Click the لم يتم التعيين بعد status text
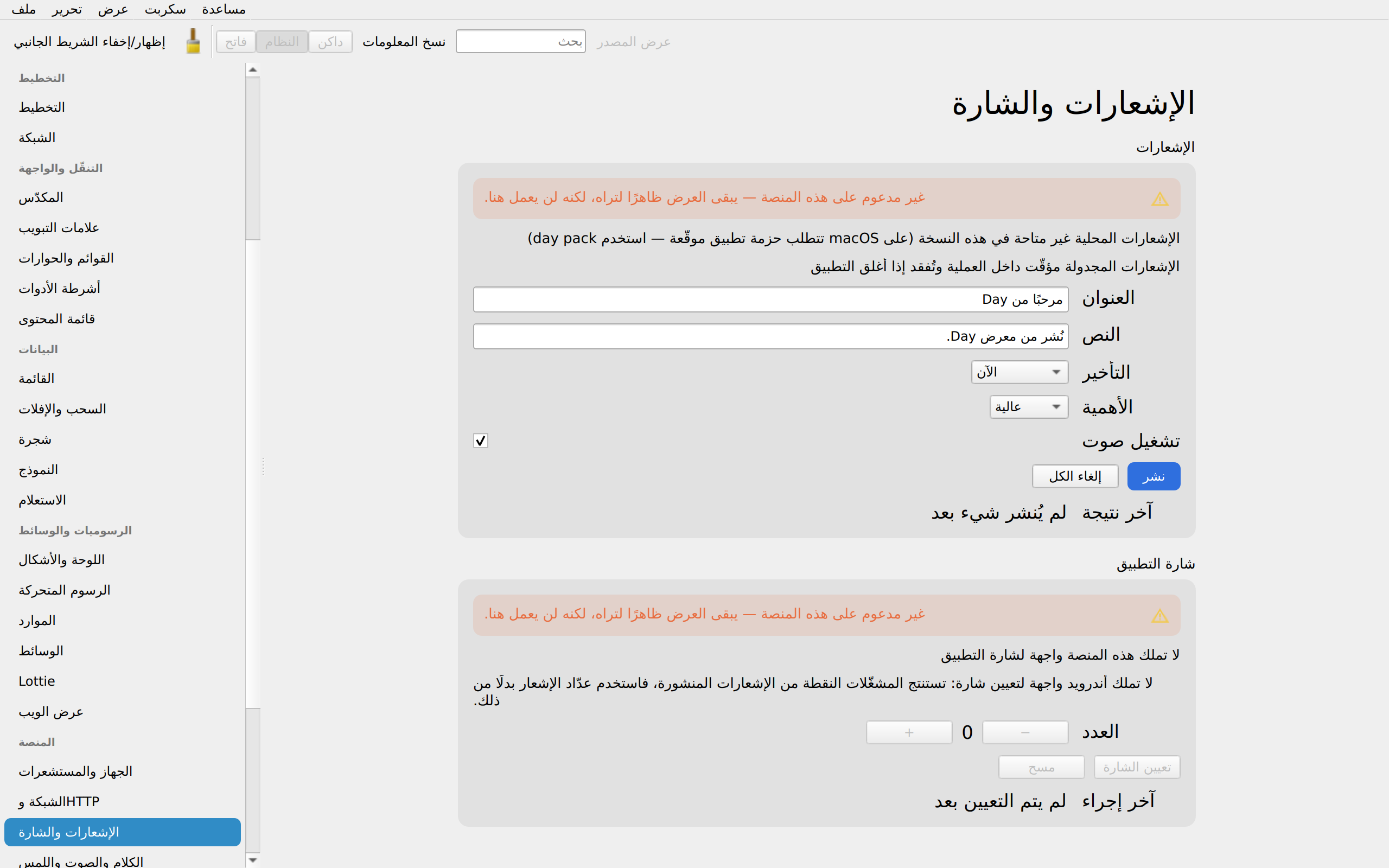Image resolution: width=1389 pixels, height=868 pixels. click(x=1001, y=801)
